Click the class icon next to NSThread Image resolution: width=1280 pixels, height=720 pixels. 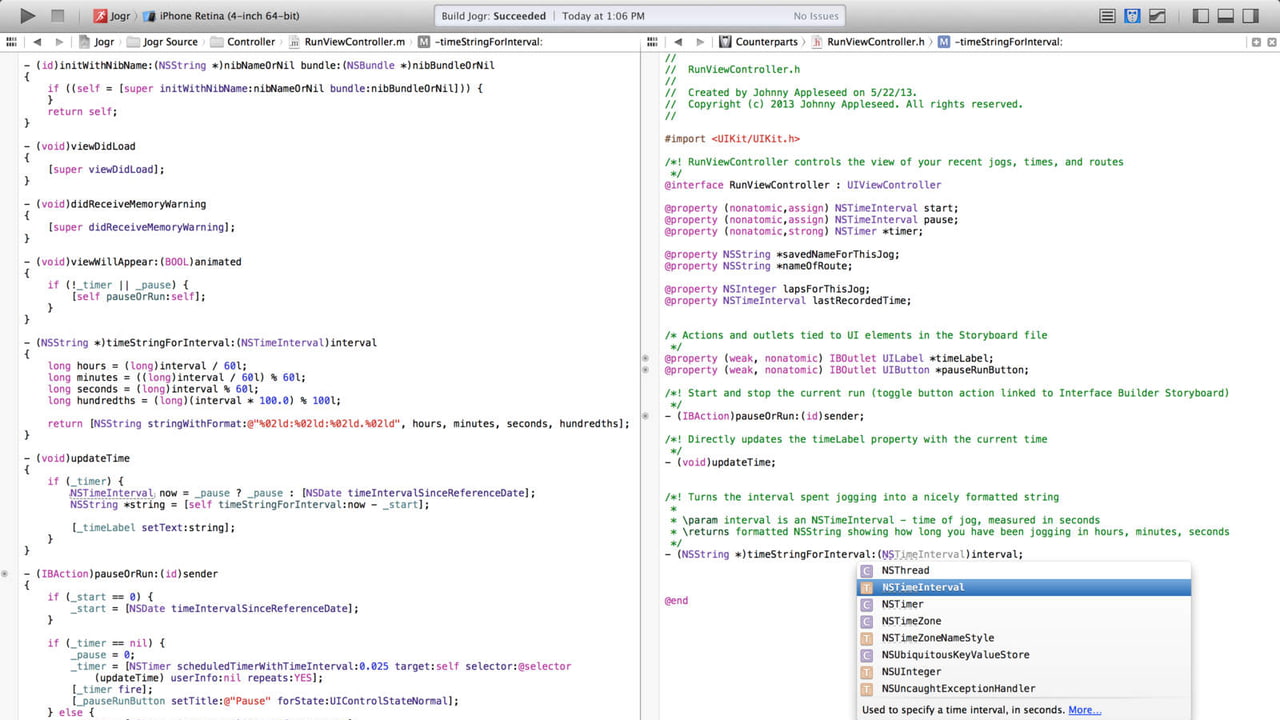click(867, 571)
